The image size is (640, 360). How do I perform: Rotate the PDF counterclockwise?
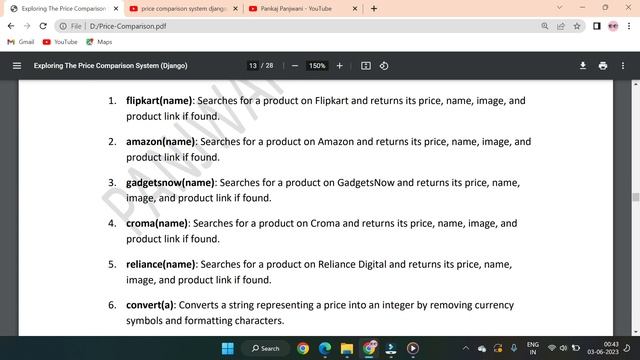384,66
